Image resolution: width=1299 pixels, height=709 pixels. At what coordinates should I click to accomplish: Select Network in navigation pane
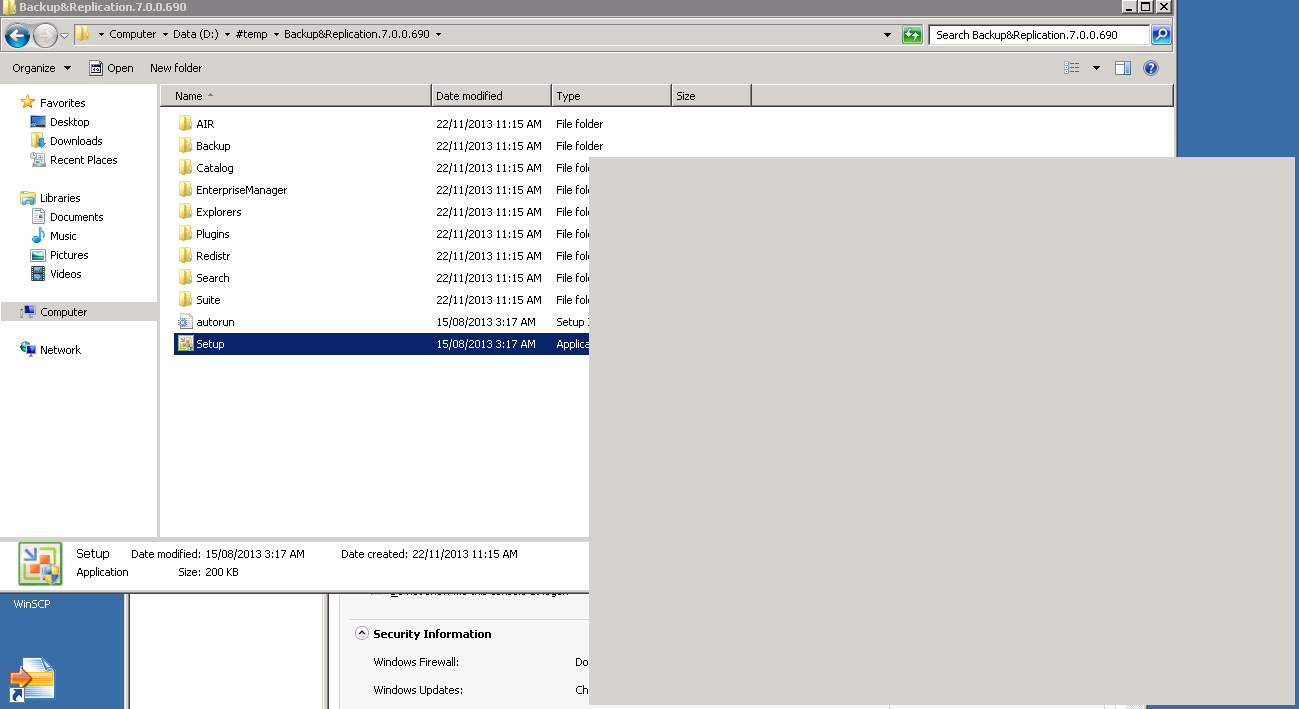click(x=60, y=350)
